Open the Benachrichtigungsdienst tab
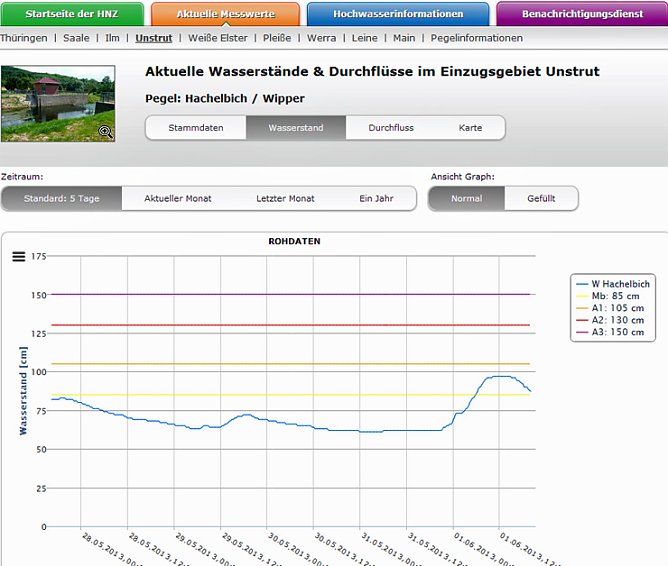Image resolution: width=668 pixels, height=566 pixels. 581,14
